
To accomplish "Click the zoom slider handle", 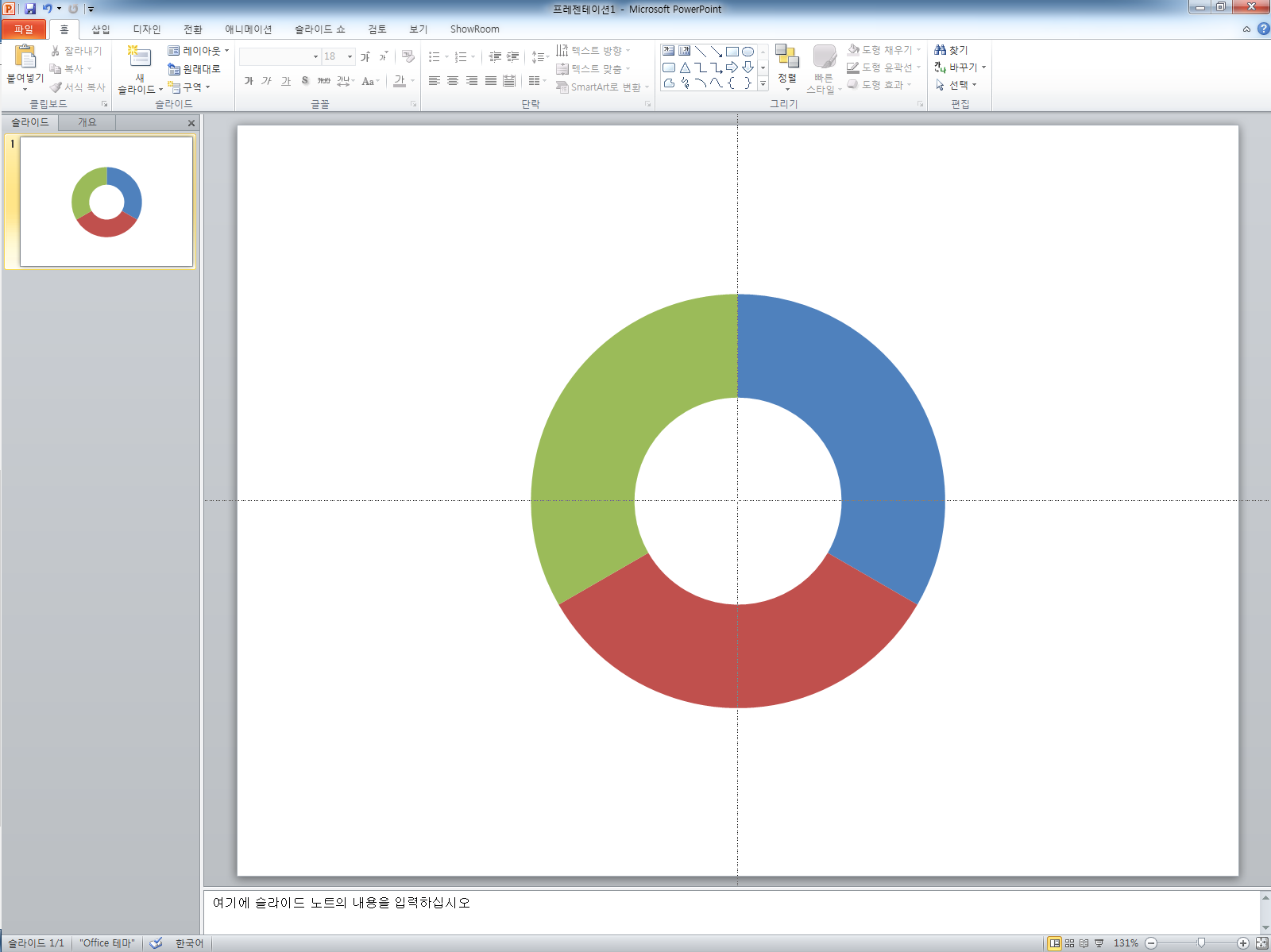I will pyautogui.click(x=1201, y=943).
